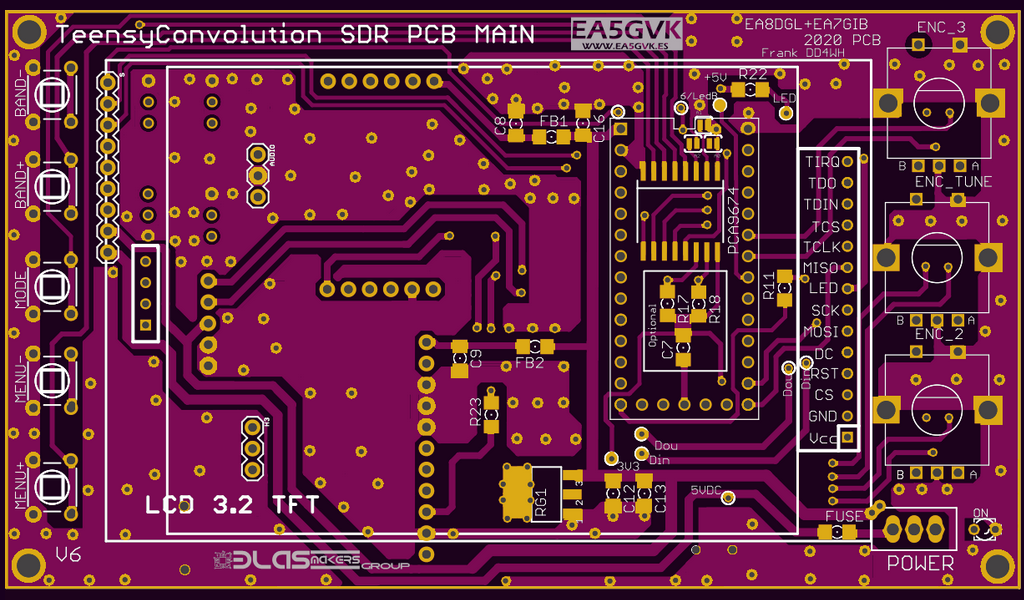Click the 2020 PCB text

842,40
